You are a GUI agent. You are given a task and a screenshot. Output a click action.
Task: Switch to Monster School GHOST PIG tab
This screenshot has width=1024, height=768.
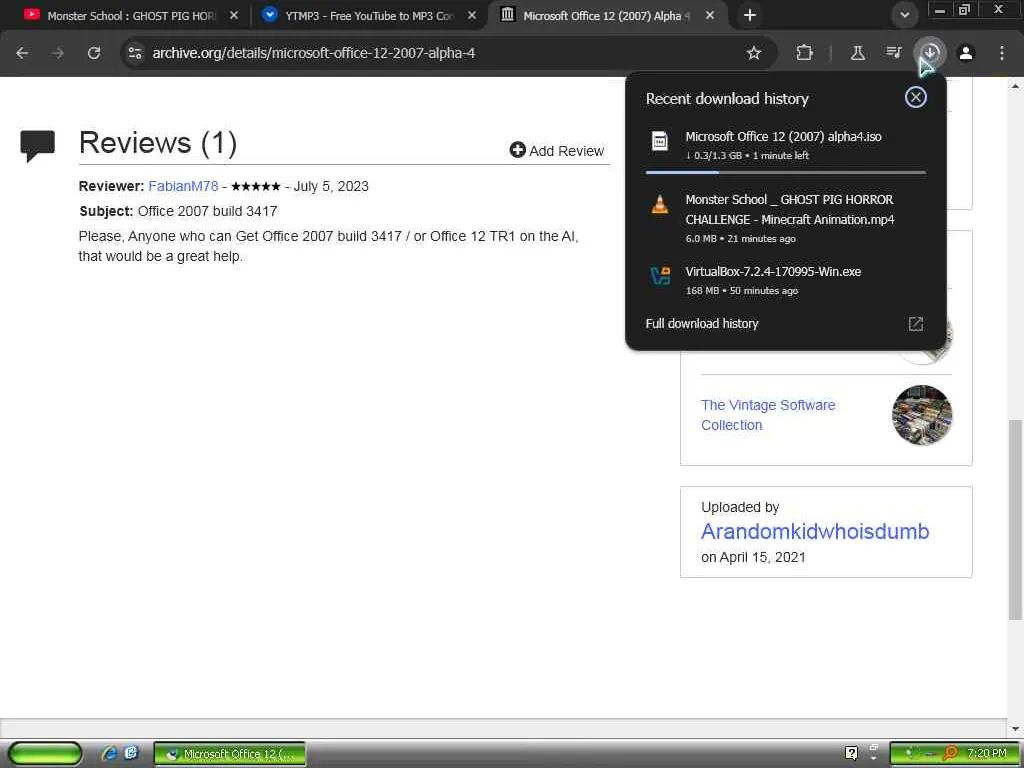click(131, 15)
